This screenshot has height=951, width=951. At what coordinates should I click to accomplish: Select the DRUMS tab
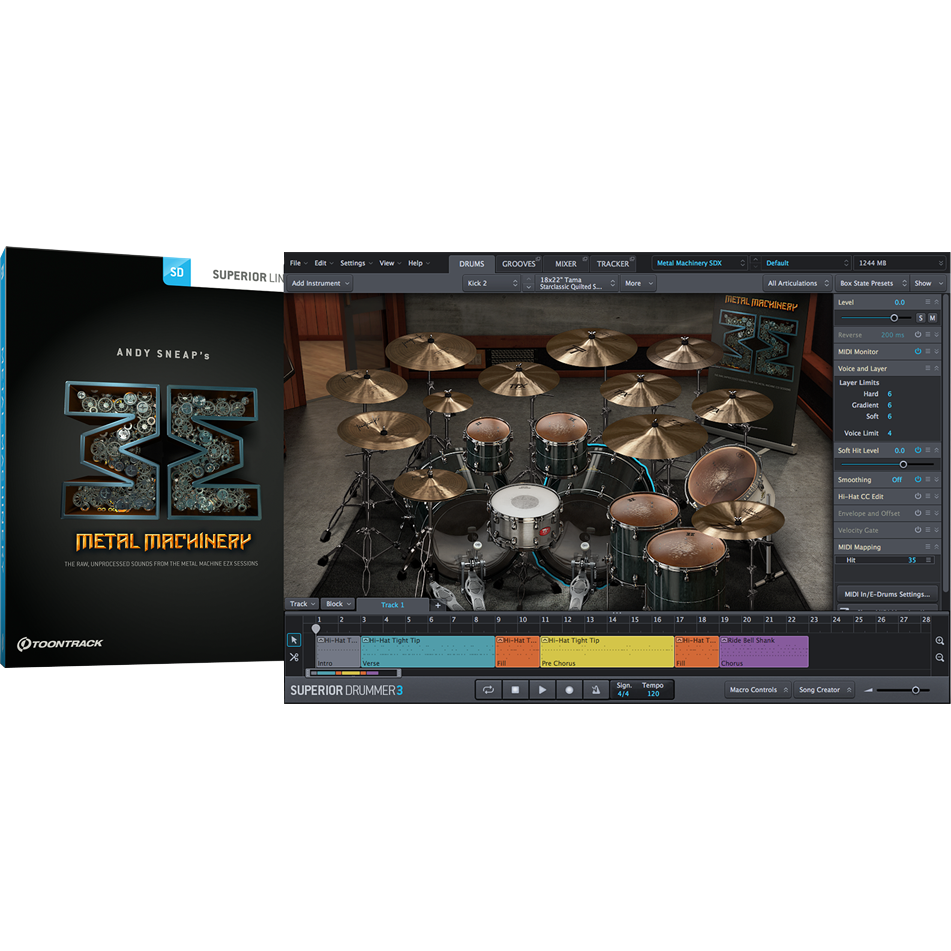click(471, 264)
